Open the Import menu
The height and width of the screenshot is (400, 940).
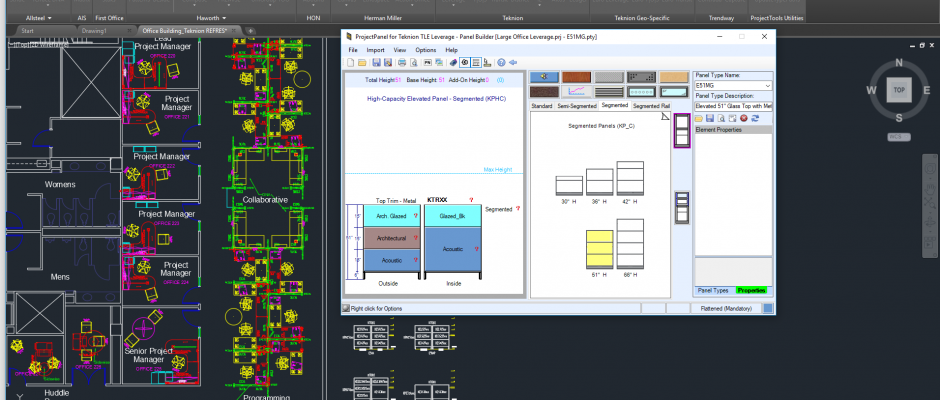click(x=375, y=50)
